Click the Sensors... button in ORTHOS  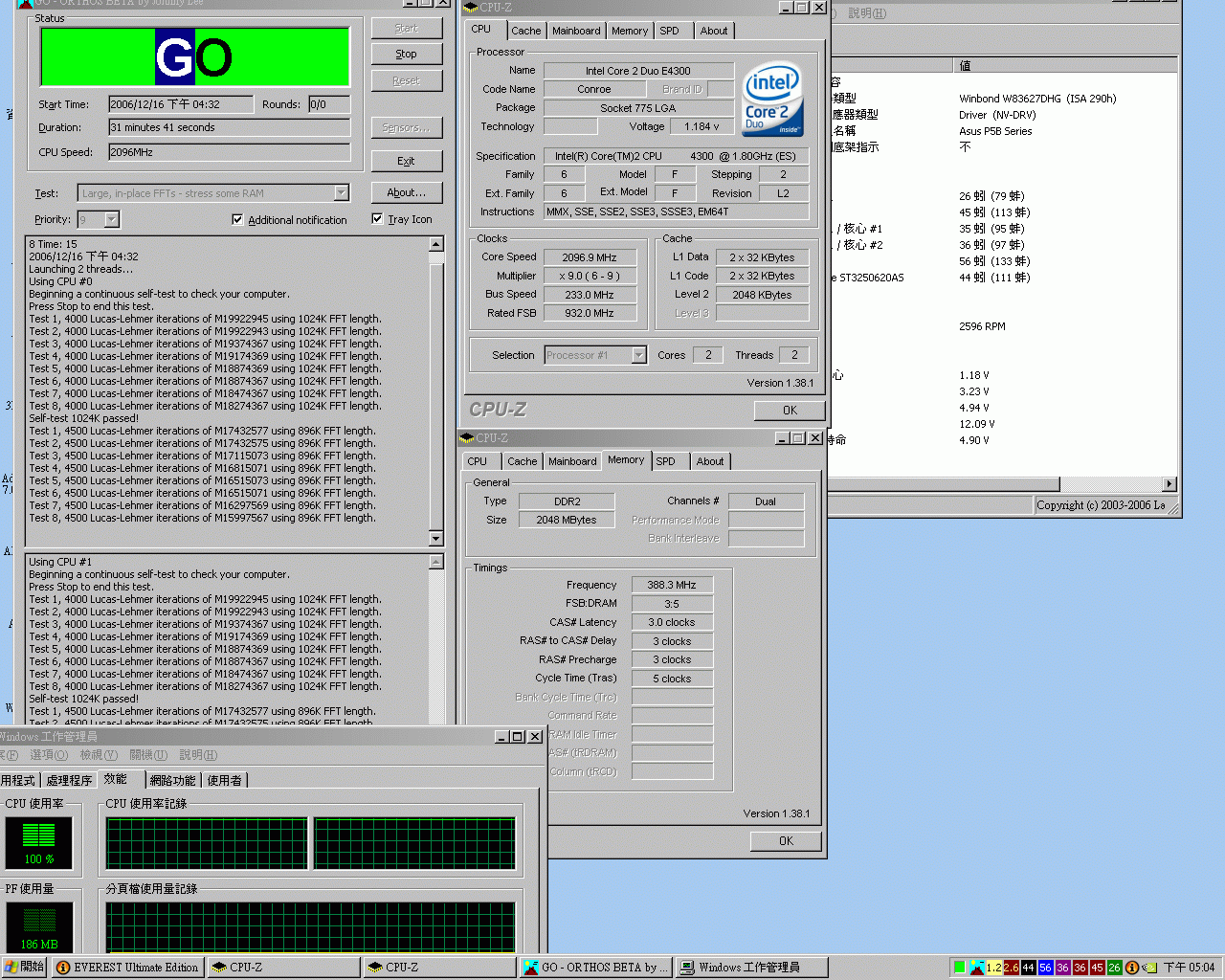pos(407,128)
